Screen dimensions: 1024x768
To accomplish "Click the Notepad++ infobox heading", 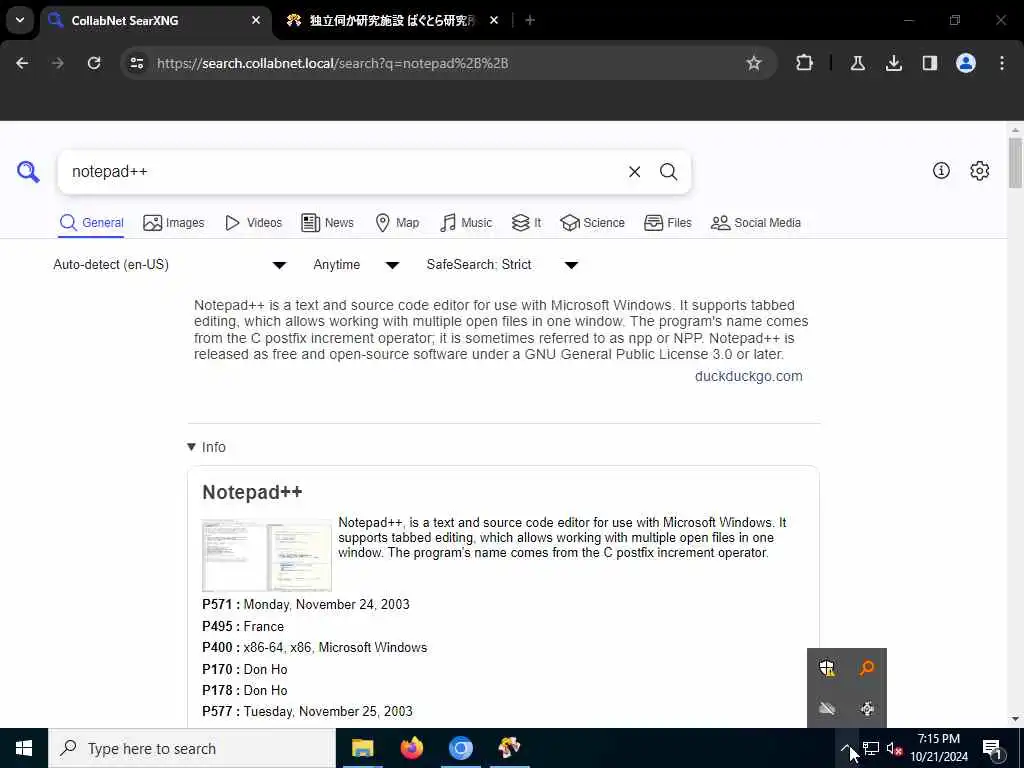I will pyautogui.click(x=252, y=492).
